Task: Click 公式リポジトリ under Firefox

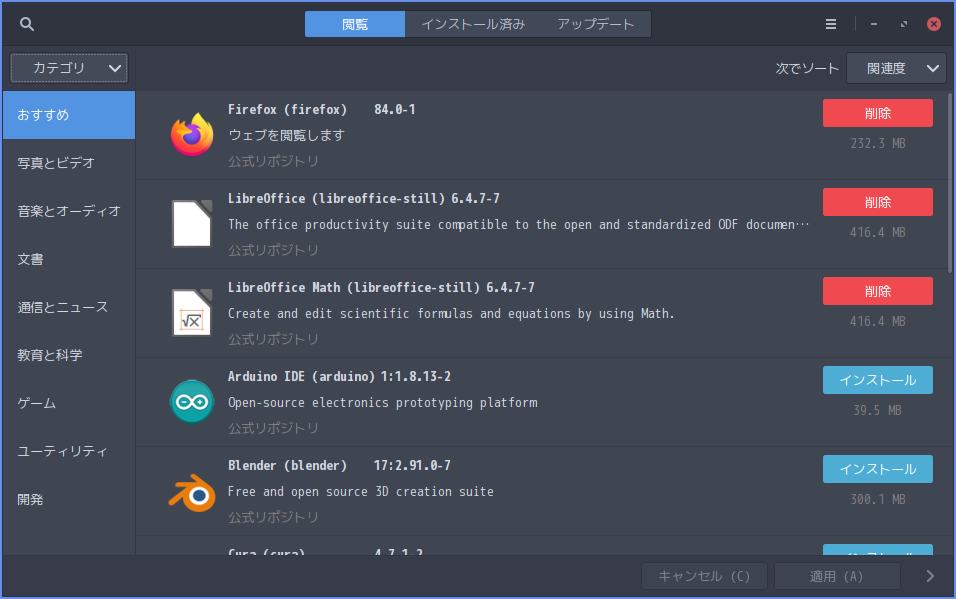Action: (x=273, y=161)
